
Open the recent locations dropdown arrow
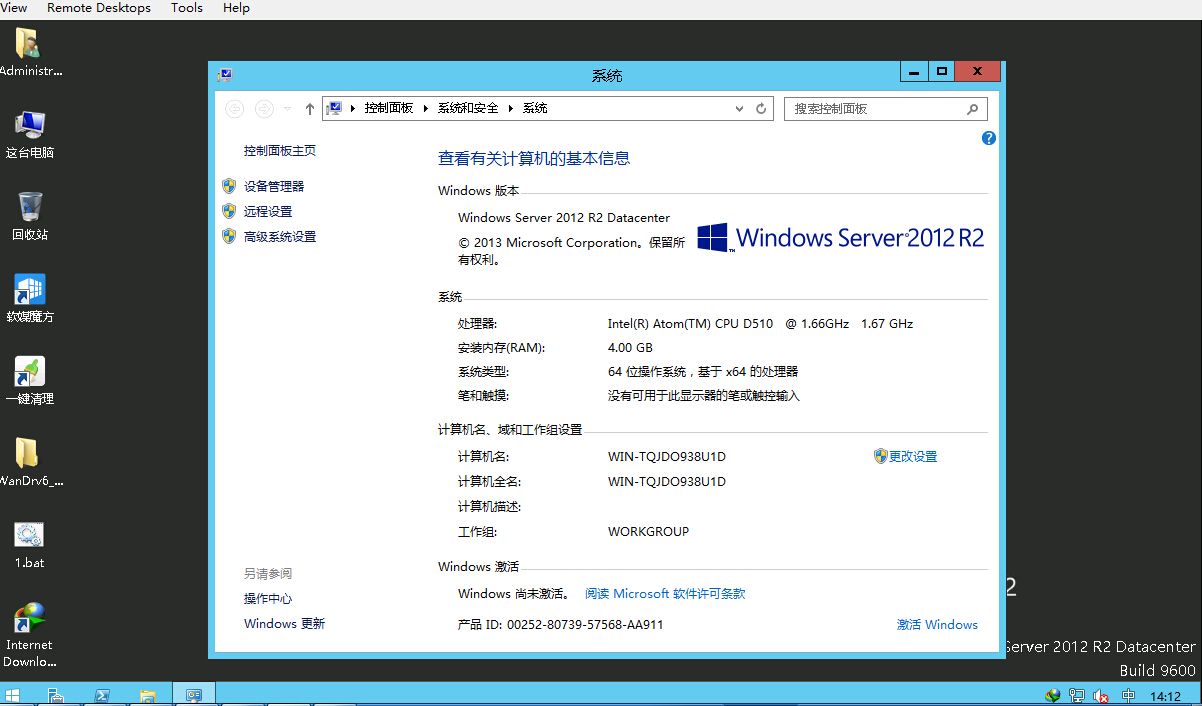tap(288, 109)
